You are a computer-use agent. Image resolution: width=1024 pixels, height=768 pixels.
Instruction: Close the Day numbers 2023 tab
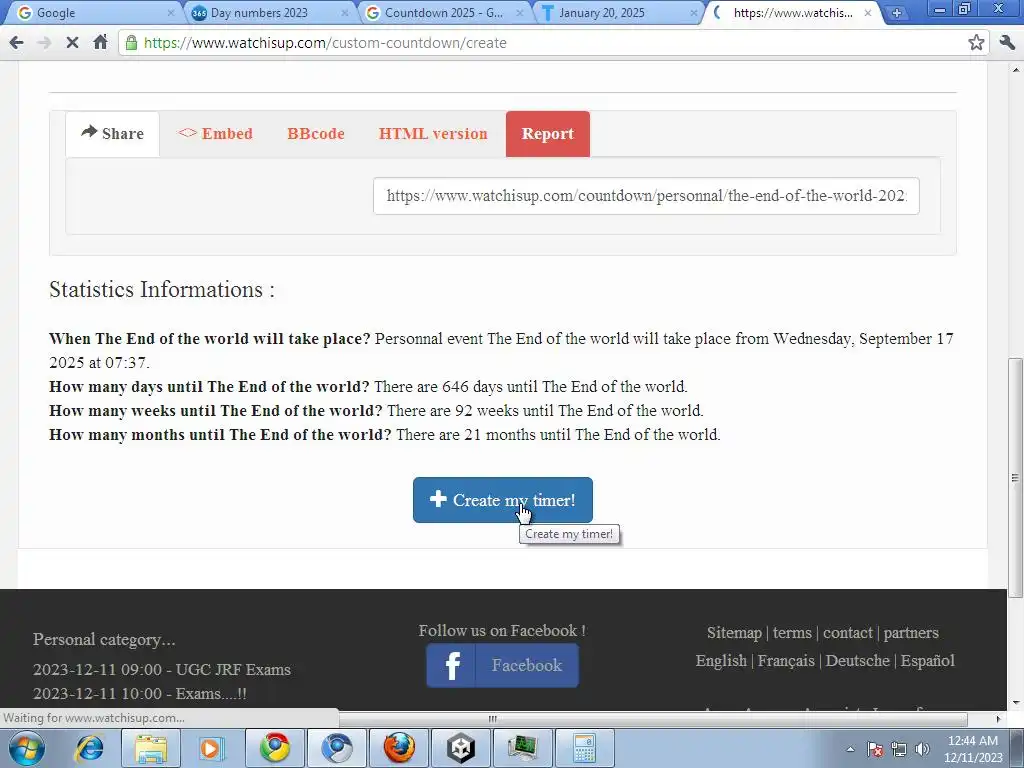345,12
